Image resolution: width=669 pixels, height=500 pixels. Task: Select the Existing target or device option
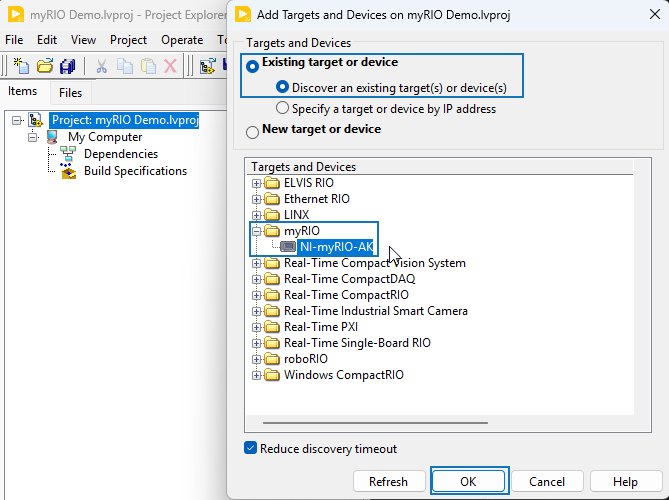(252, 65)
